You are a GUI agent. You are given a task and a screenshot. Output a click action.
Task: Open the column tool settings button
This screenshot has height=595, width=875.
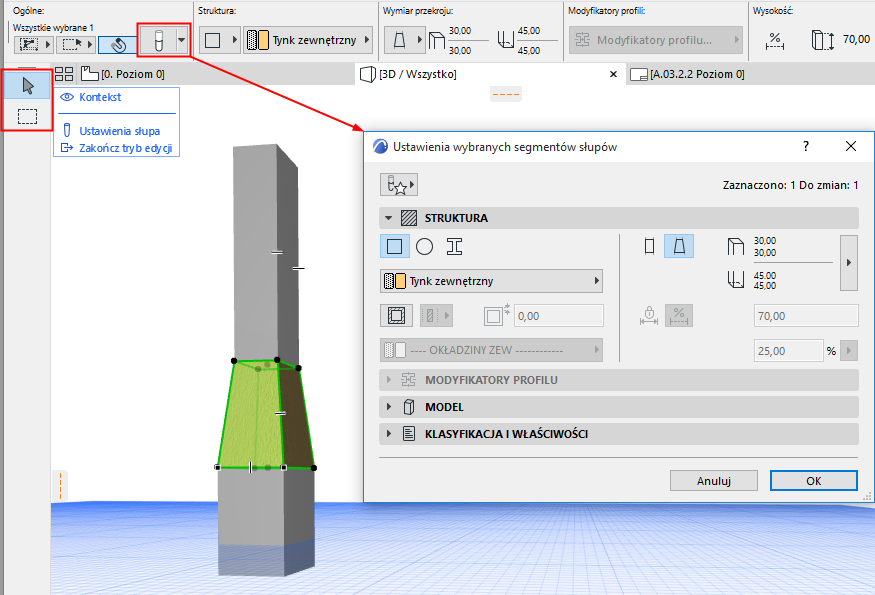158,40
